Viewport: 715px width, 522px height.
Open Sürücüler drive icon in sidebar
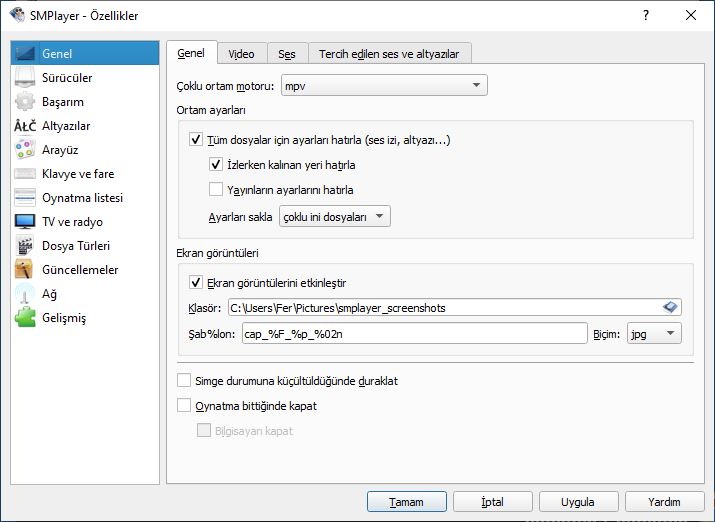[x=25, y=78]
